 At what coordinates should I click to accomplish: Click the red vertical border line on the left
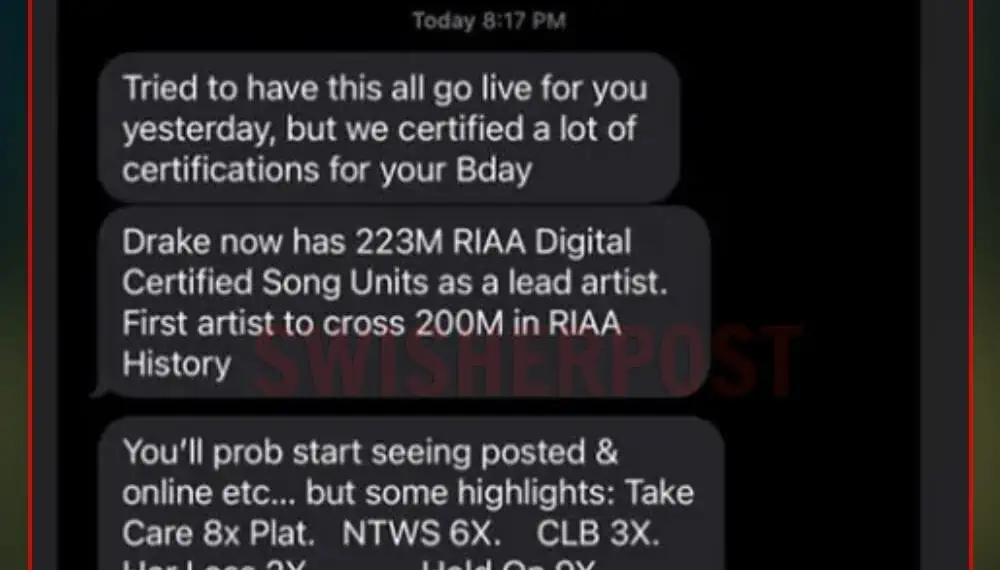tap(31, 285)
